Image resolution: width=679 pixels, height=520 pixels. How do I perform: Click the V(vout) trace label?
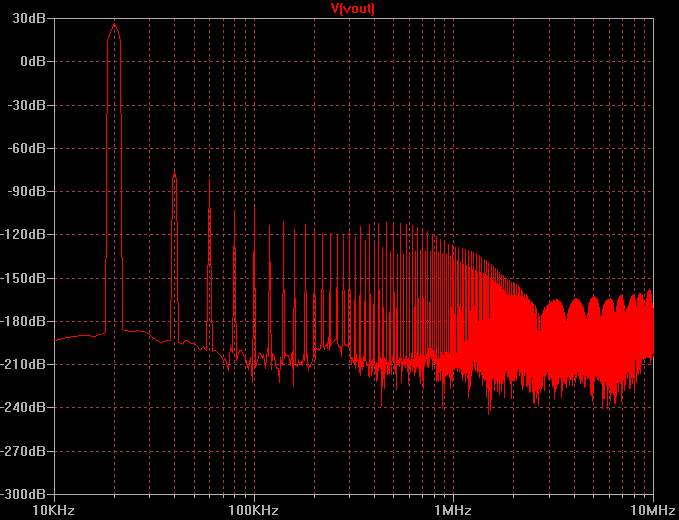353,9
